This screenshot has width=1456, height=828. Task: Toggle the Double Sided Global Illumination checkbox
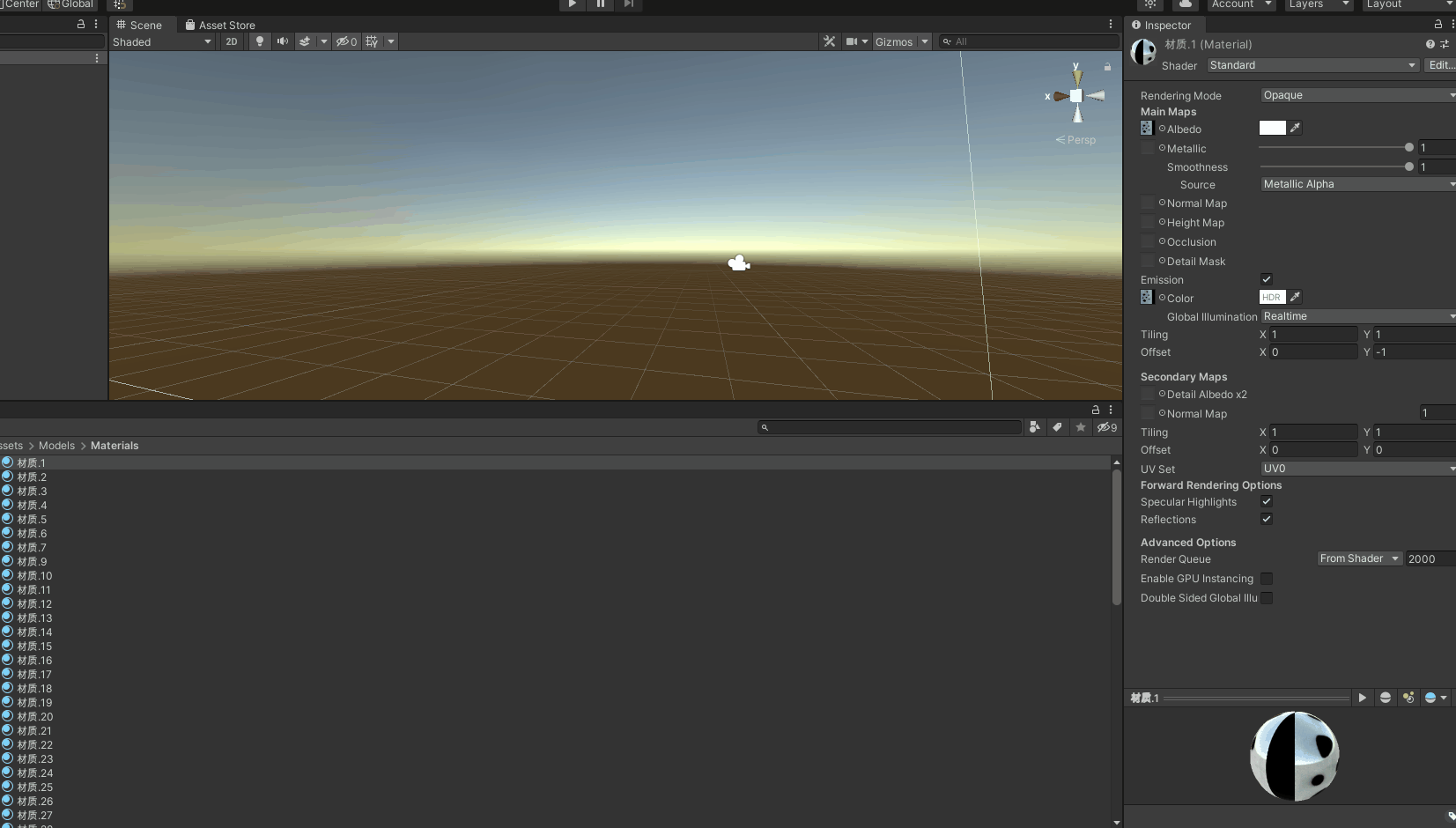1267,598
